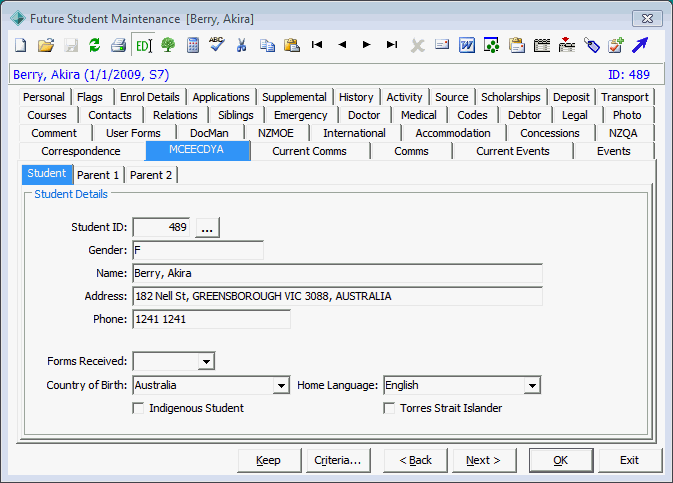673x483 pixels.
Task: Click the Paste clipboard icon
Action: pos(292,45)
